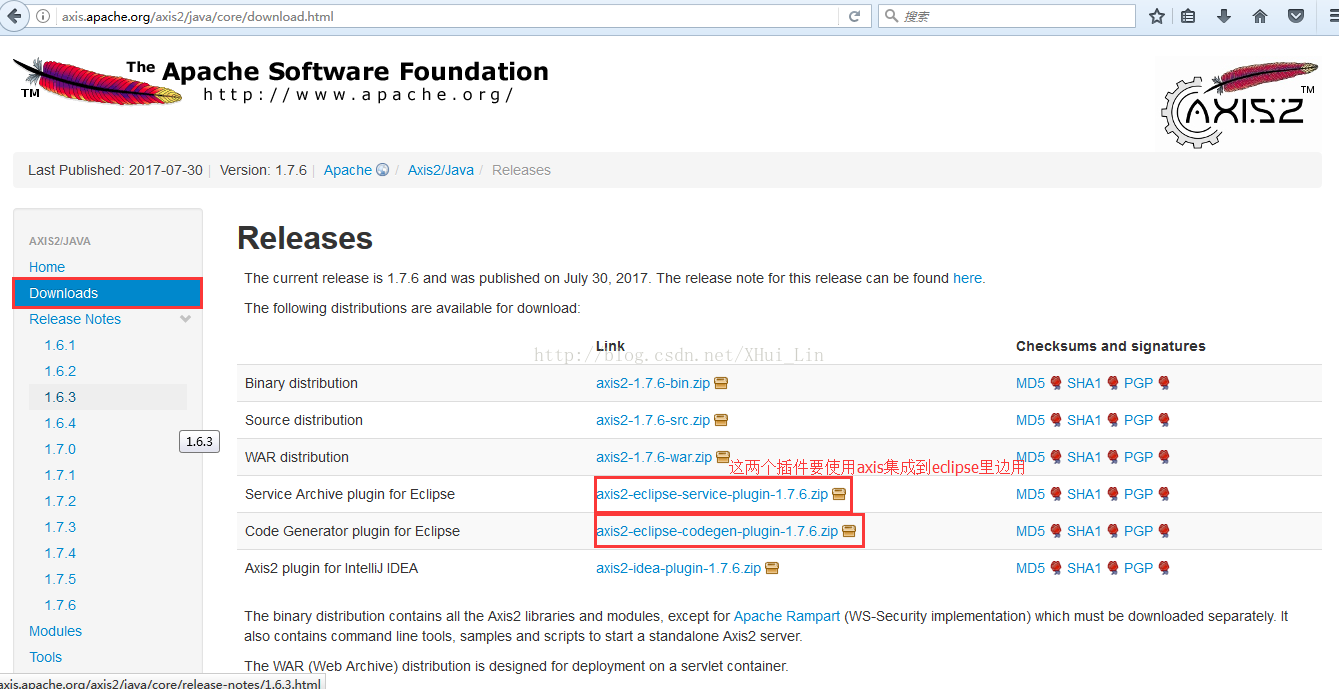Click package icon beside service-plugin zip
The image size is (1339, 689).
(x=839, y=494)
